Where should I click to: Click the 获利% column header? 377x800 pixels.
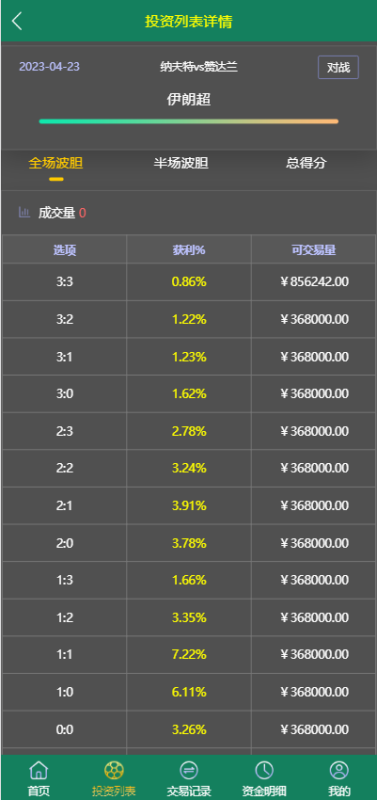(x=189, y=250)
